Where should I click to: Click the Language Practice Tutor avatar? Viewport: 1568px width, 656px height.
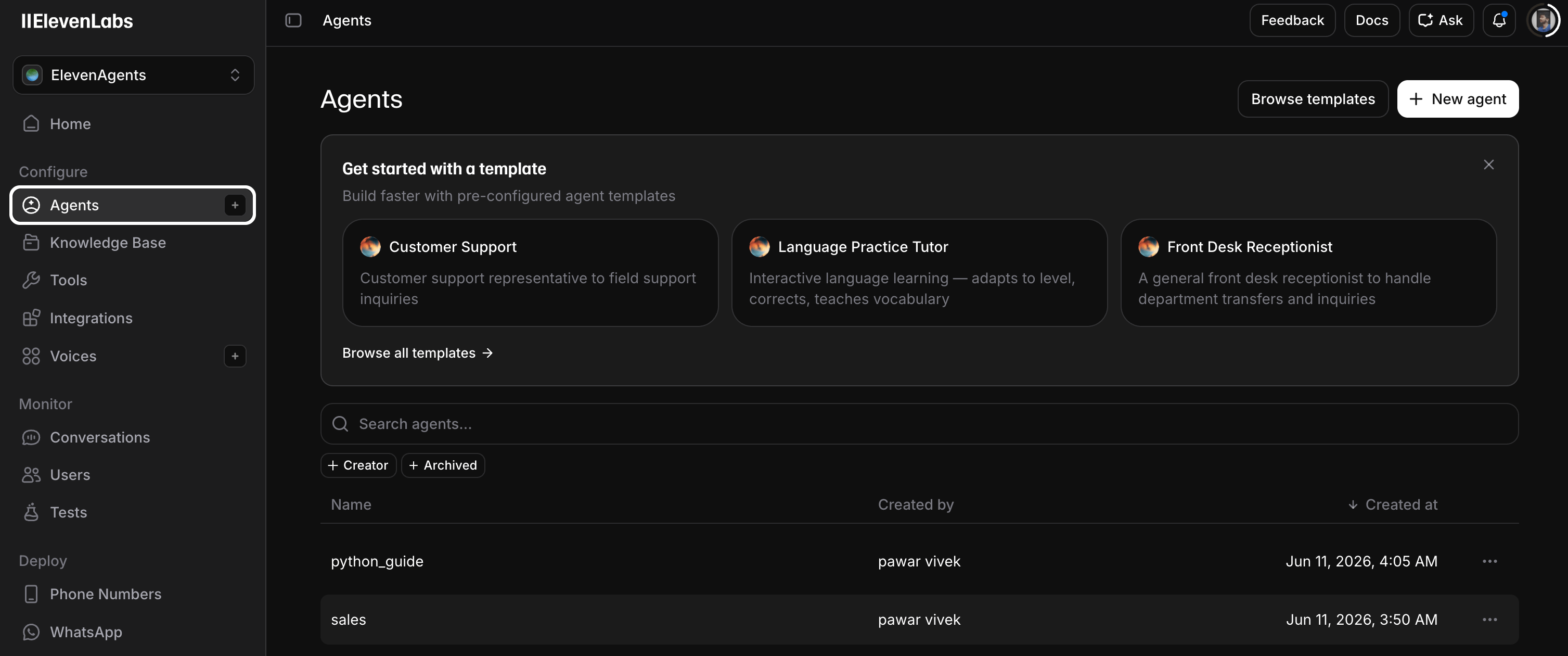coord(759,247)
